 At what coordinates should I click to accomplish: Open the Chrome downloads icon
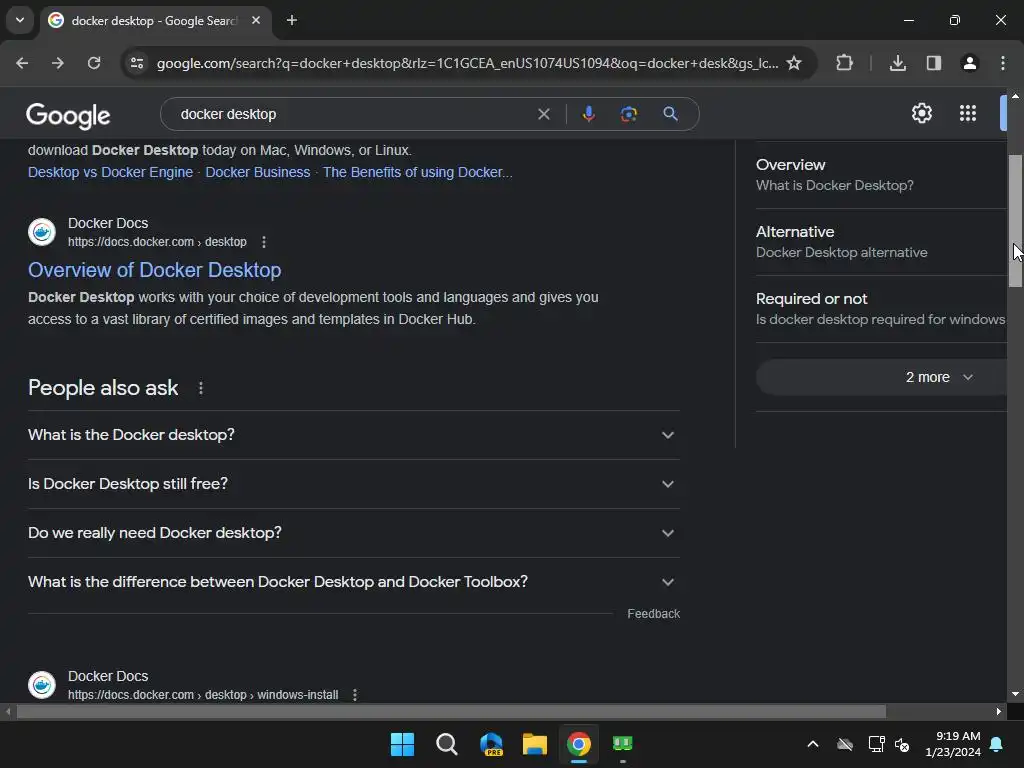point(898,63)
